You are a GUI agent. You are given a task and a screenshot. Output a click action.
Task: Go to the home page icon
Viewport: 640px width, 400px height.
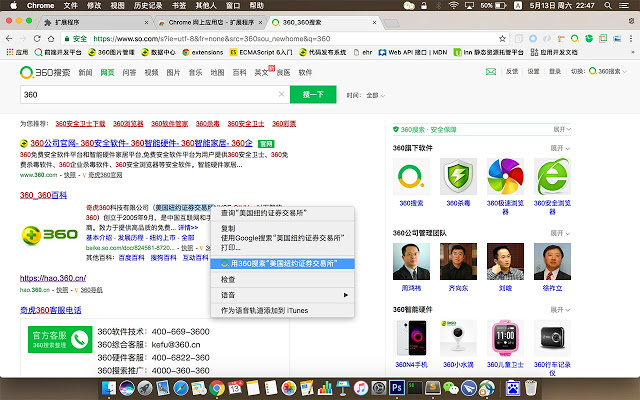(51, 38)
